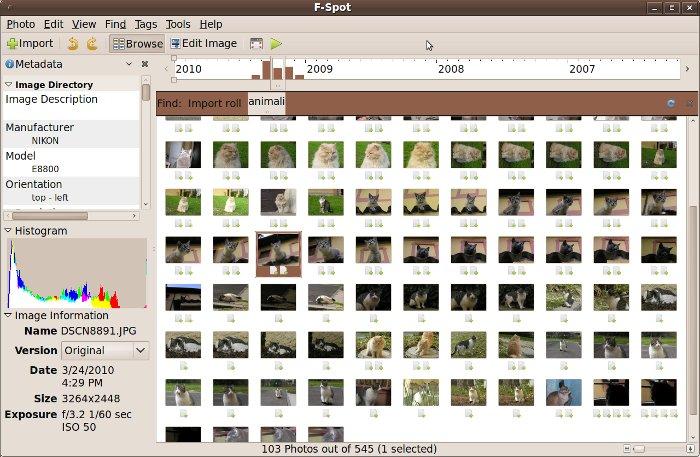The height and width of the screenshot is (457, 700).
Task: Open the Find menu
Action: [x=115, y=24]
